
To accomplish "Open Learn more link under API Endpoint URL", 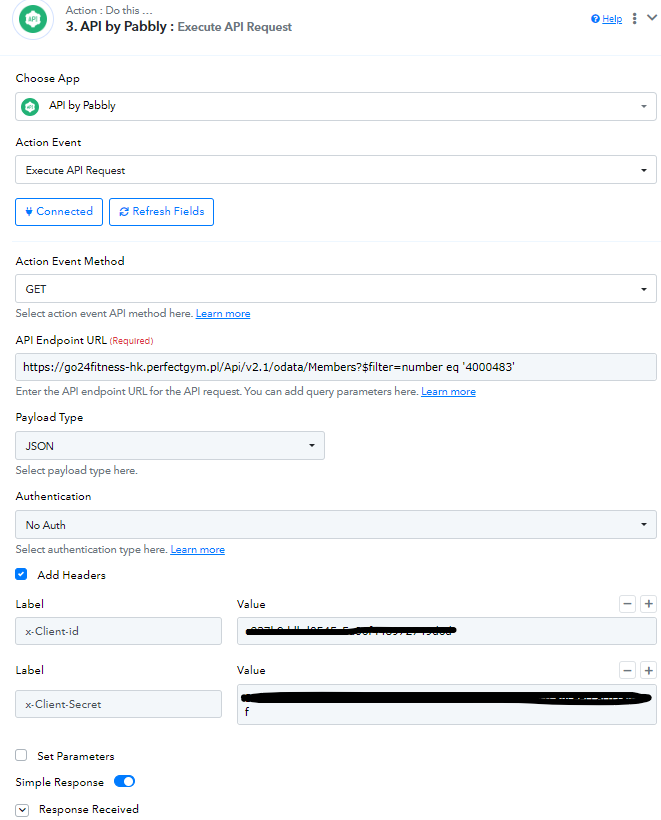I will (448, 392).
